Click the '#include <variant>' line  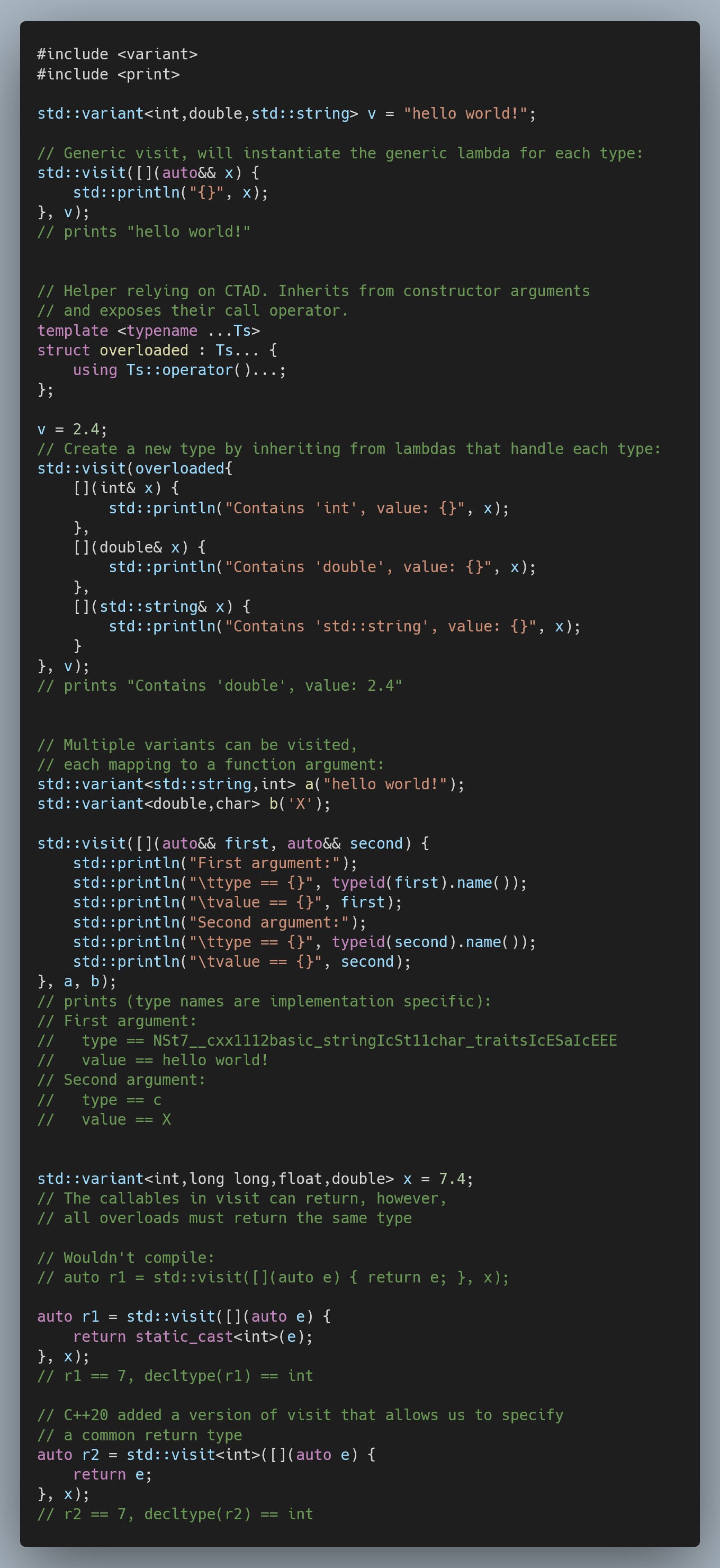click(x=118, y=54)
